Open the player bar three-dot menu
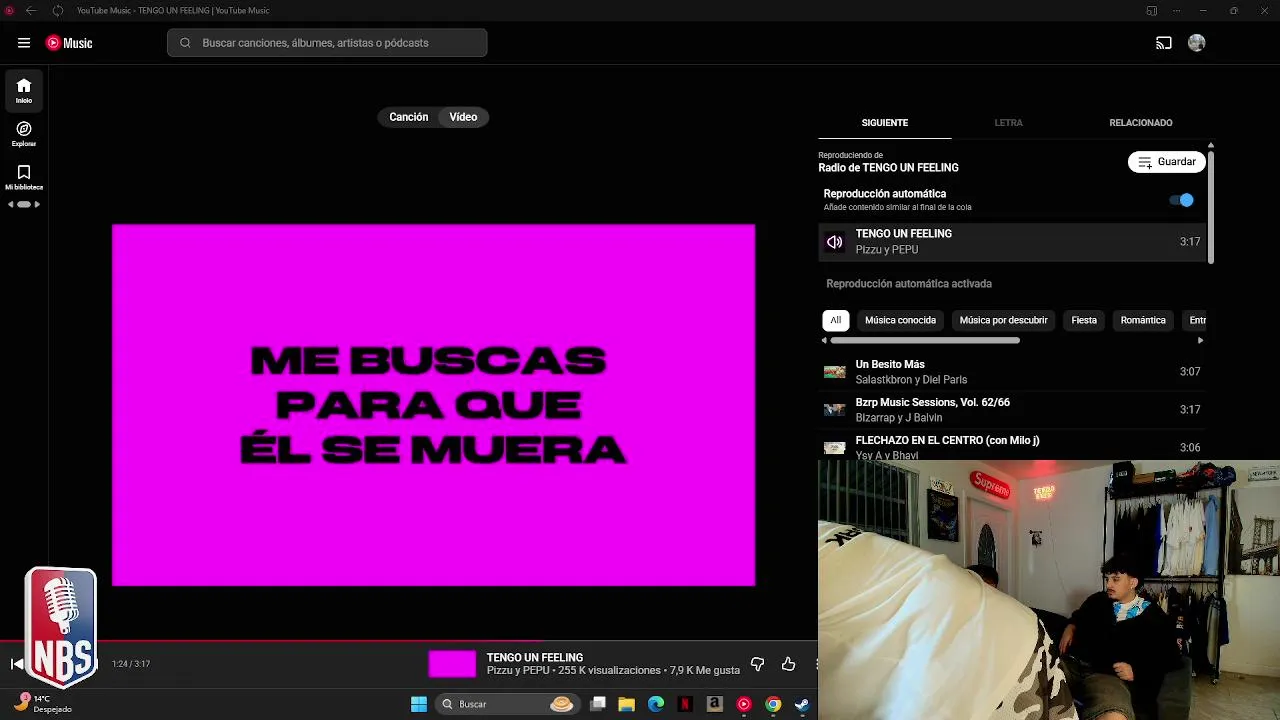Viewport: 1280px width, 720px height. click(x=816, y=664)
